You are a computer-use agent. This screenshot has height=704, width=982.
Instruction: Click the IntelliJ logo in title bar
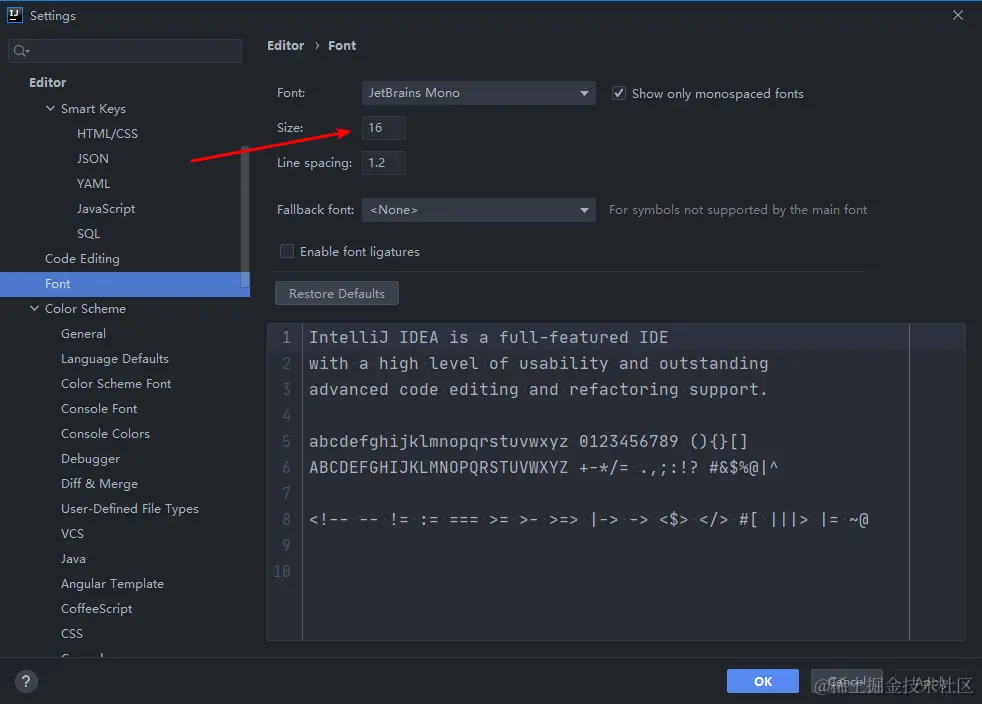coord(14,15)
